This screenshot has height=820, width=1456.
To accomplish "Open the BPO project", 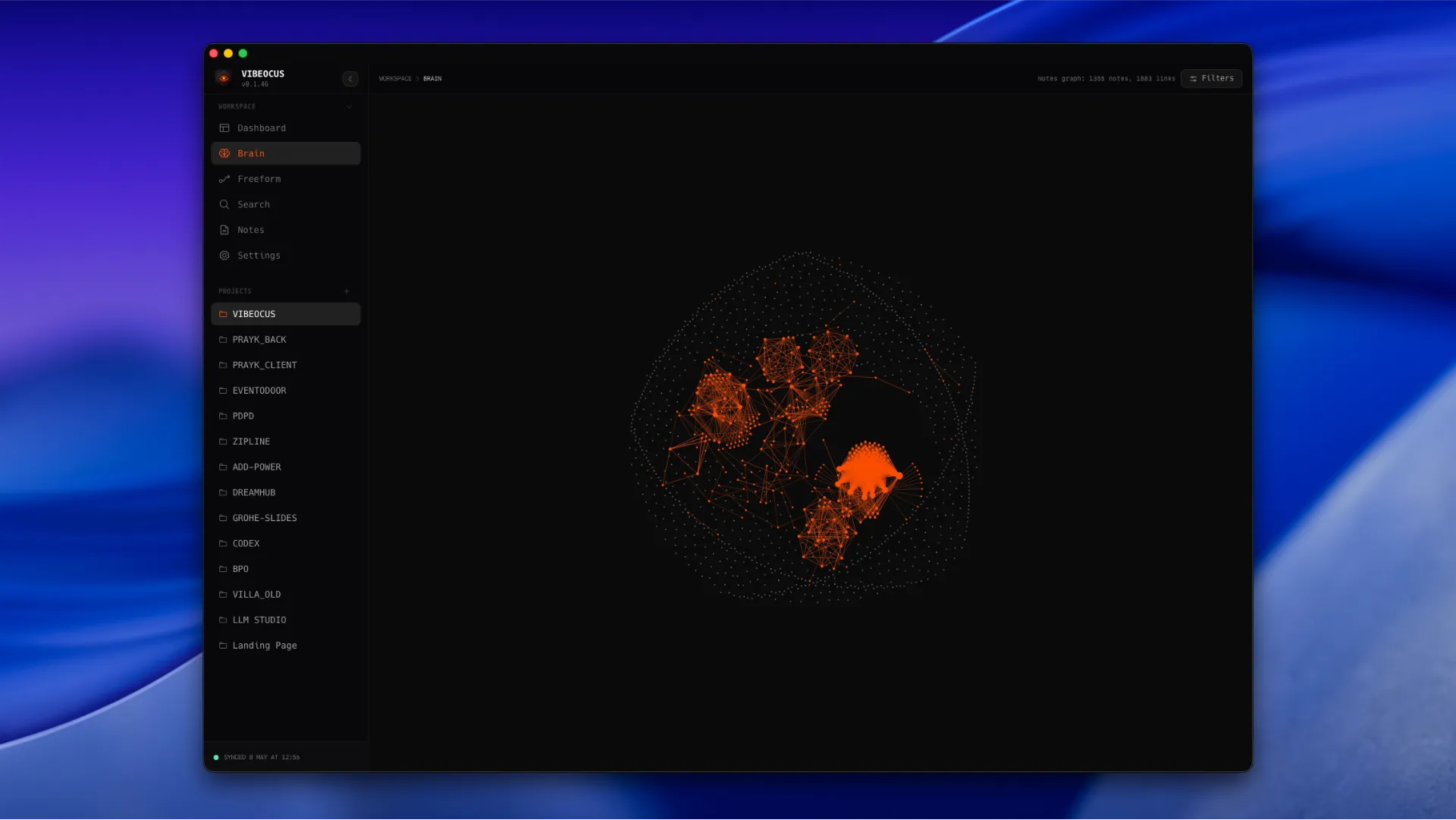I will (x=286, y=569).
